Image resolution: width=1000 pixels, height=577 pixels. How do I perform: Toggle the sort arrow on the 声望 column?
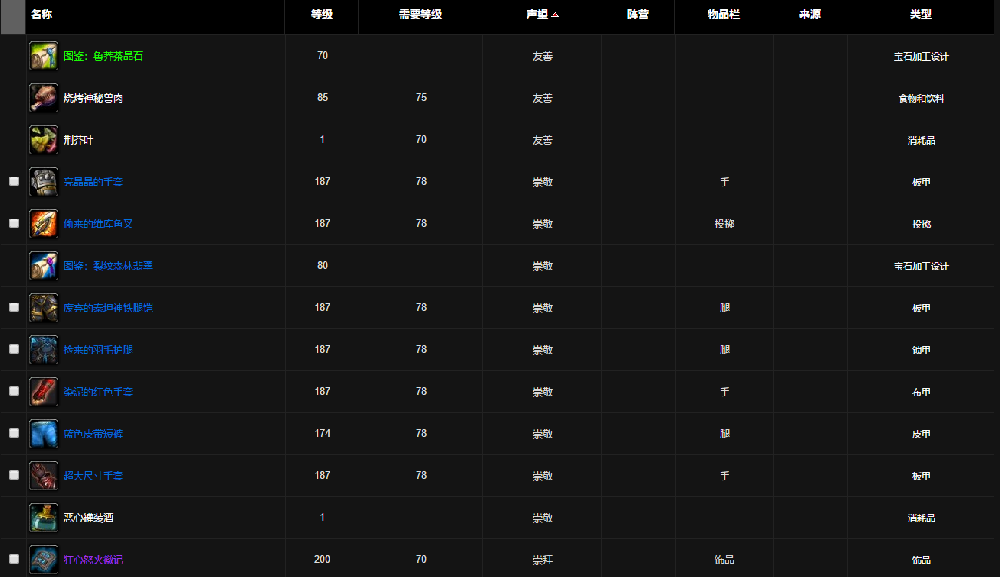pos(556,15)
